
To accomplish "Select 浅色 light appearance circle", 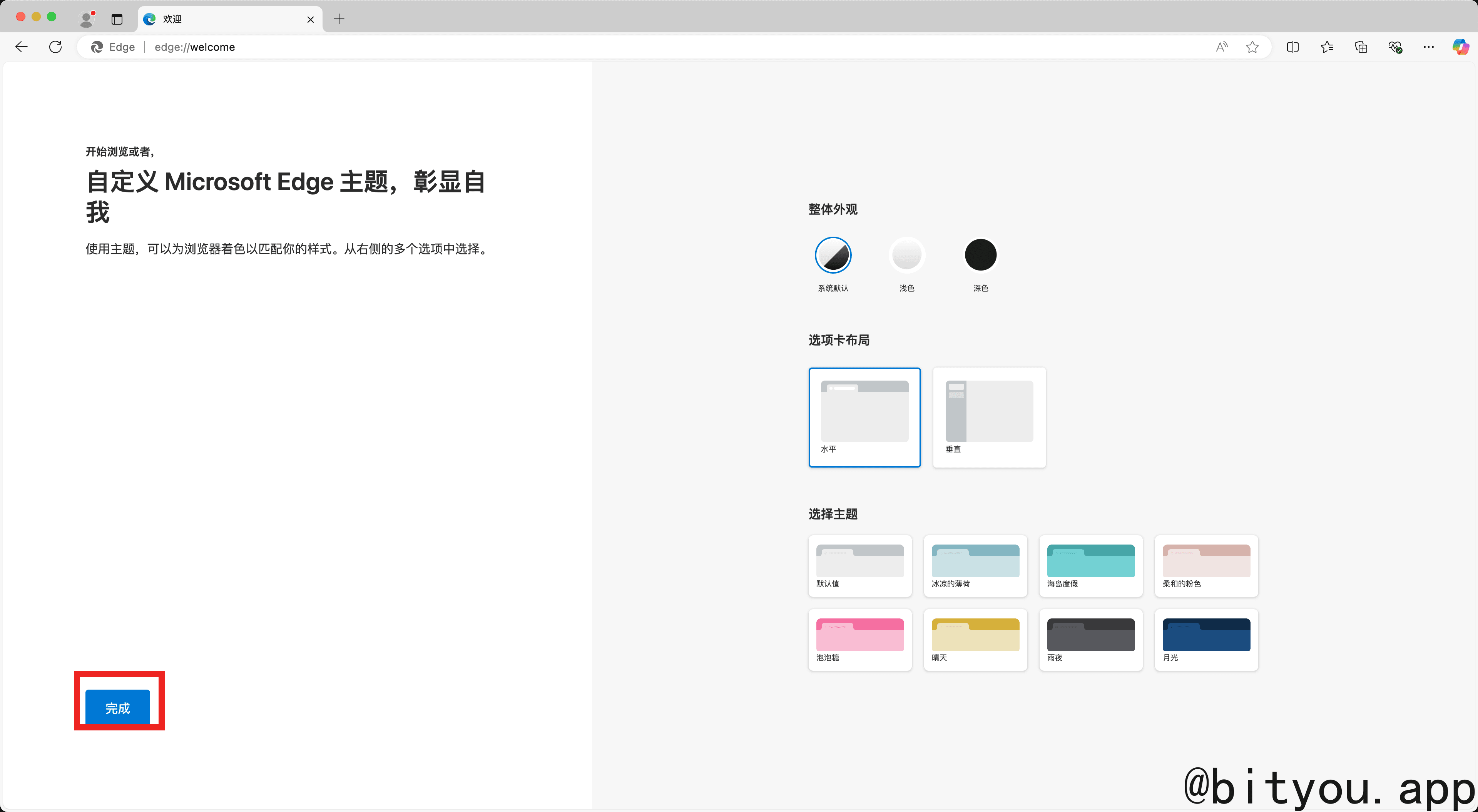I will [906, 255].
